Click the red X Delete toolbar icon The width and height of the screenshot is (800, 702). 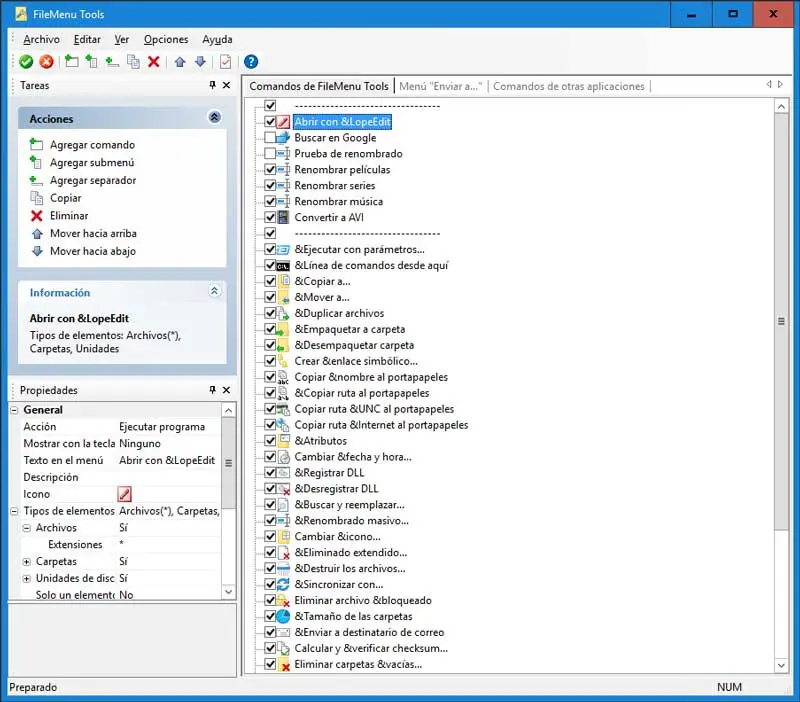(154, 62)
